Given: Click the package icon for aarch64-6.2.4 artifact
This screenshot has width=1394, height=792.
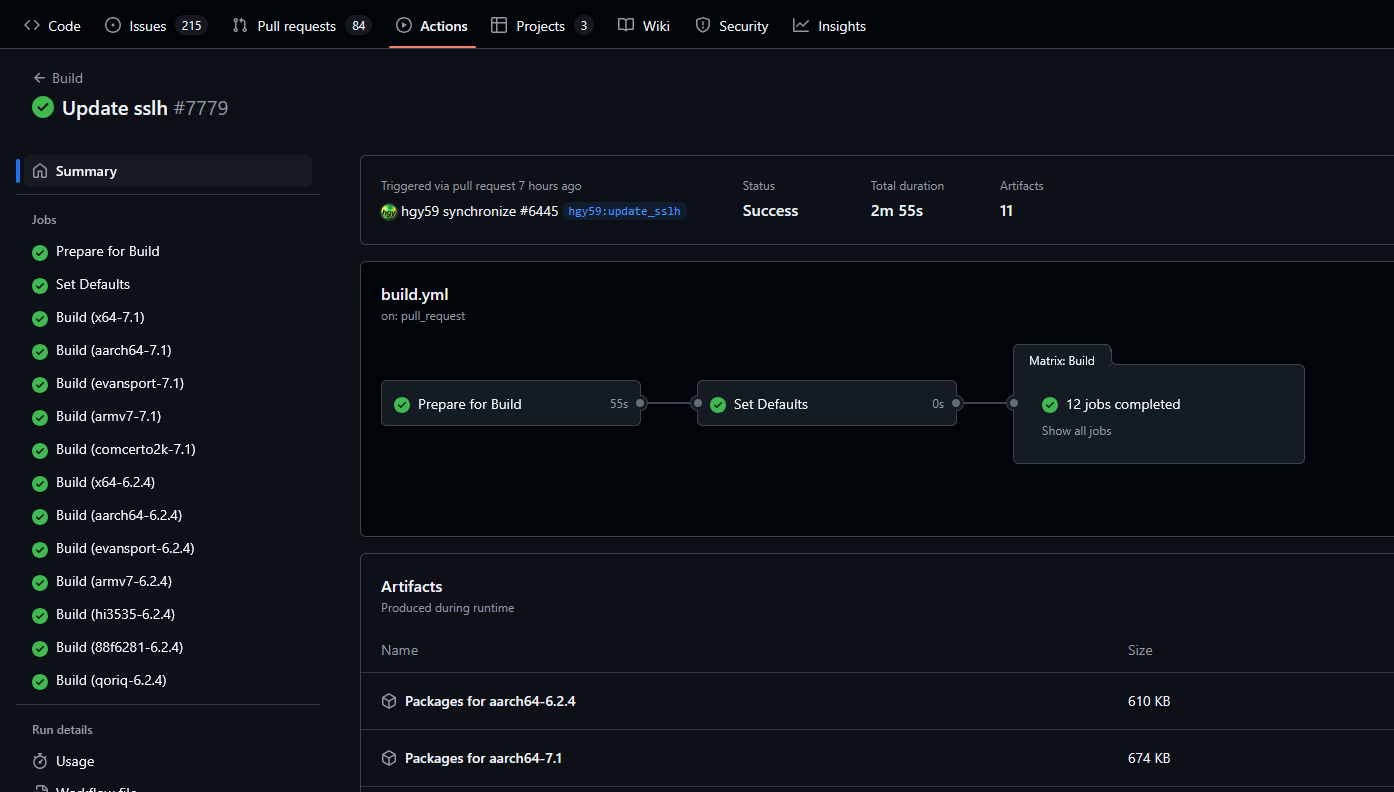Looking at the screenshot, I should pos(388,701).
